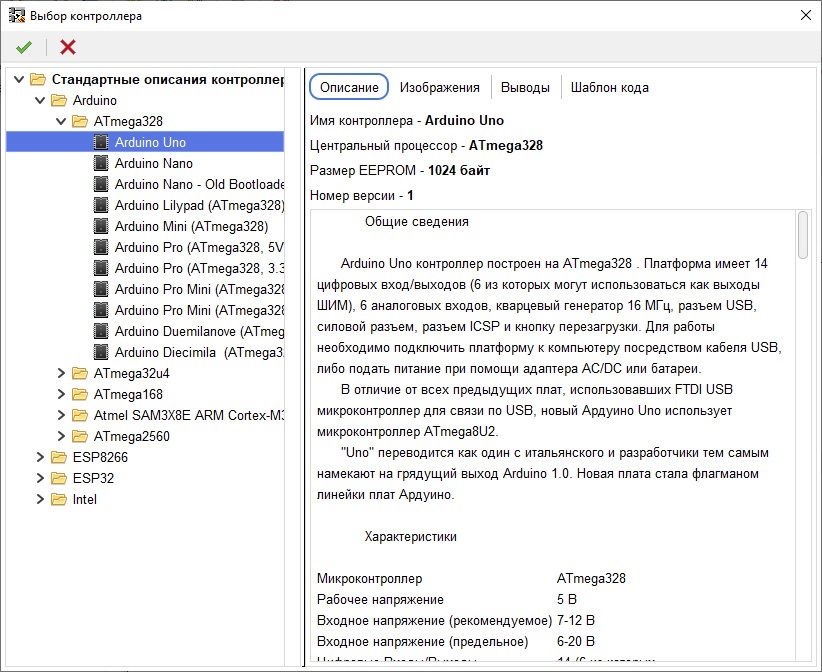Viewport: 822px width, 672px height.
Task: Click the ATmega2560 folder icon
Action: [80, 436]
